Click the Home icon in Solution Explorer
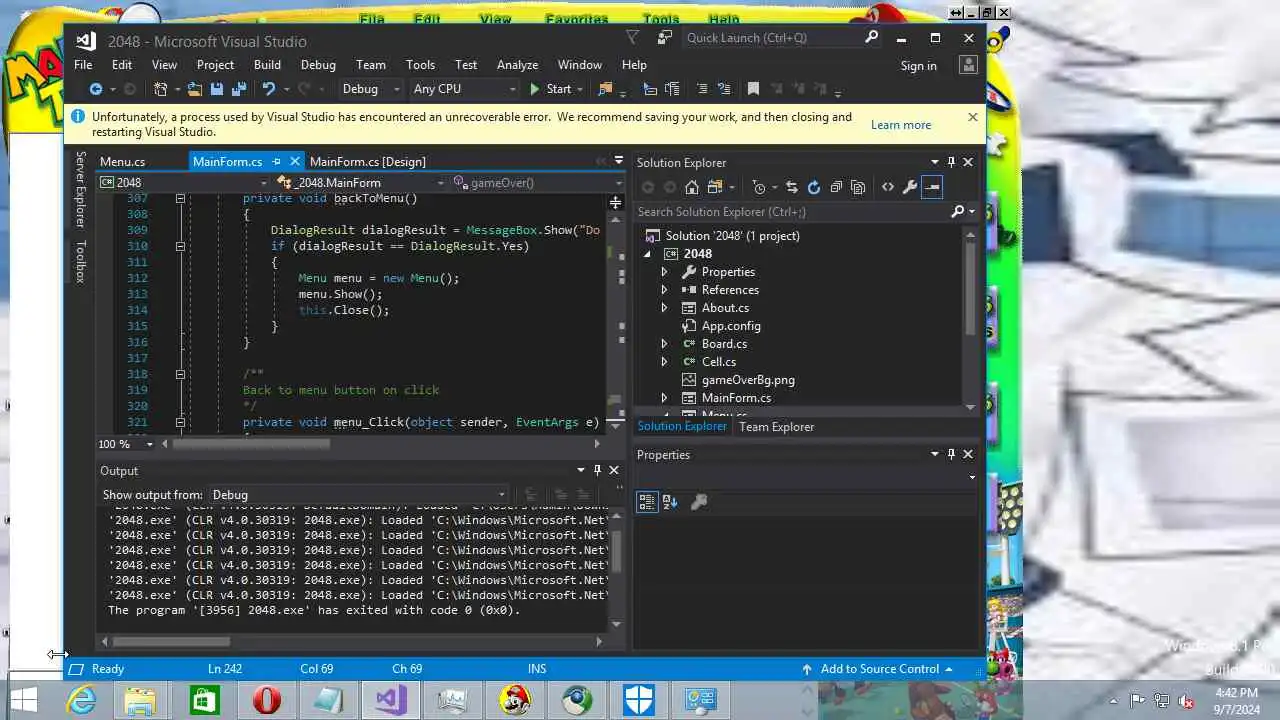 coord(691,187)
